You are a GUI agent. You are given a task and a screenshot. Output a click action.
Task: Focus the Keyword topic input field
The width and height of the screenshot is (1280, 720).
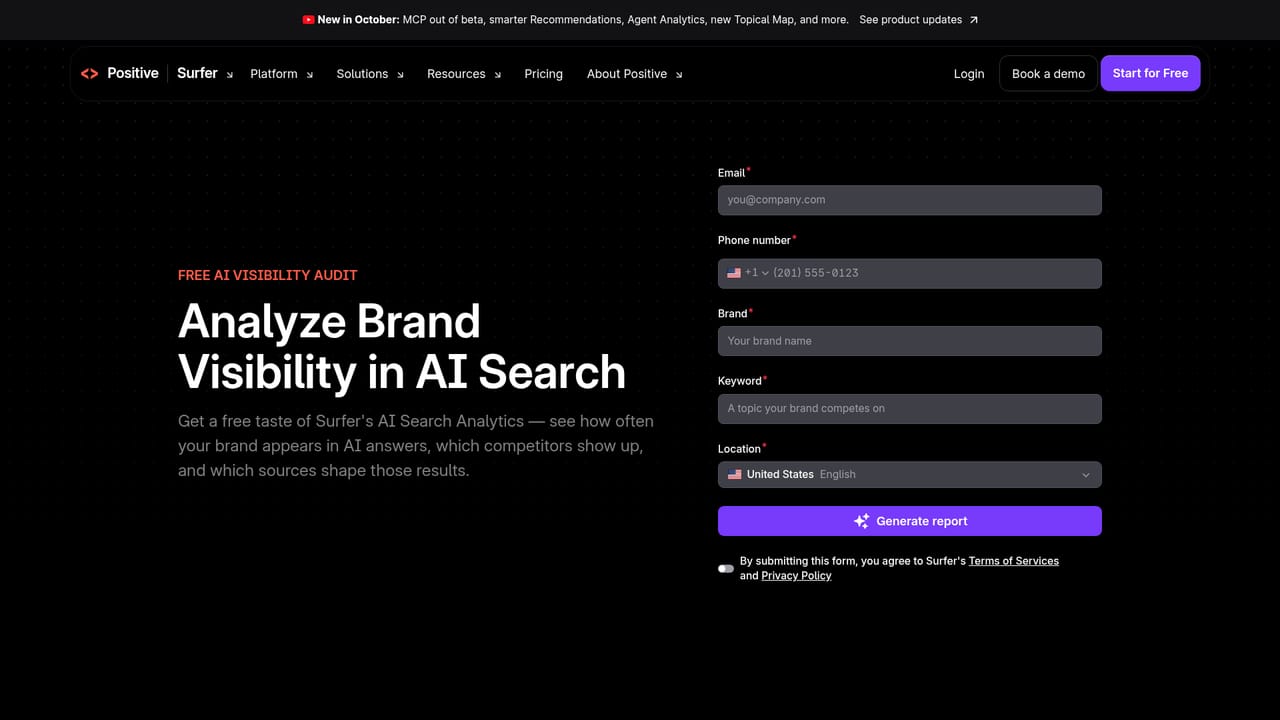[x=910, y=409]
